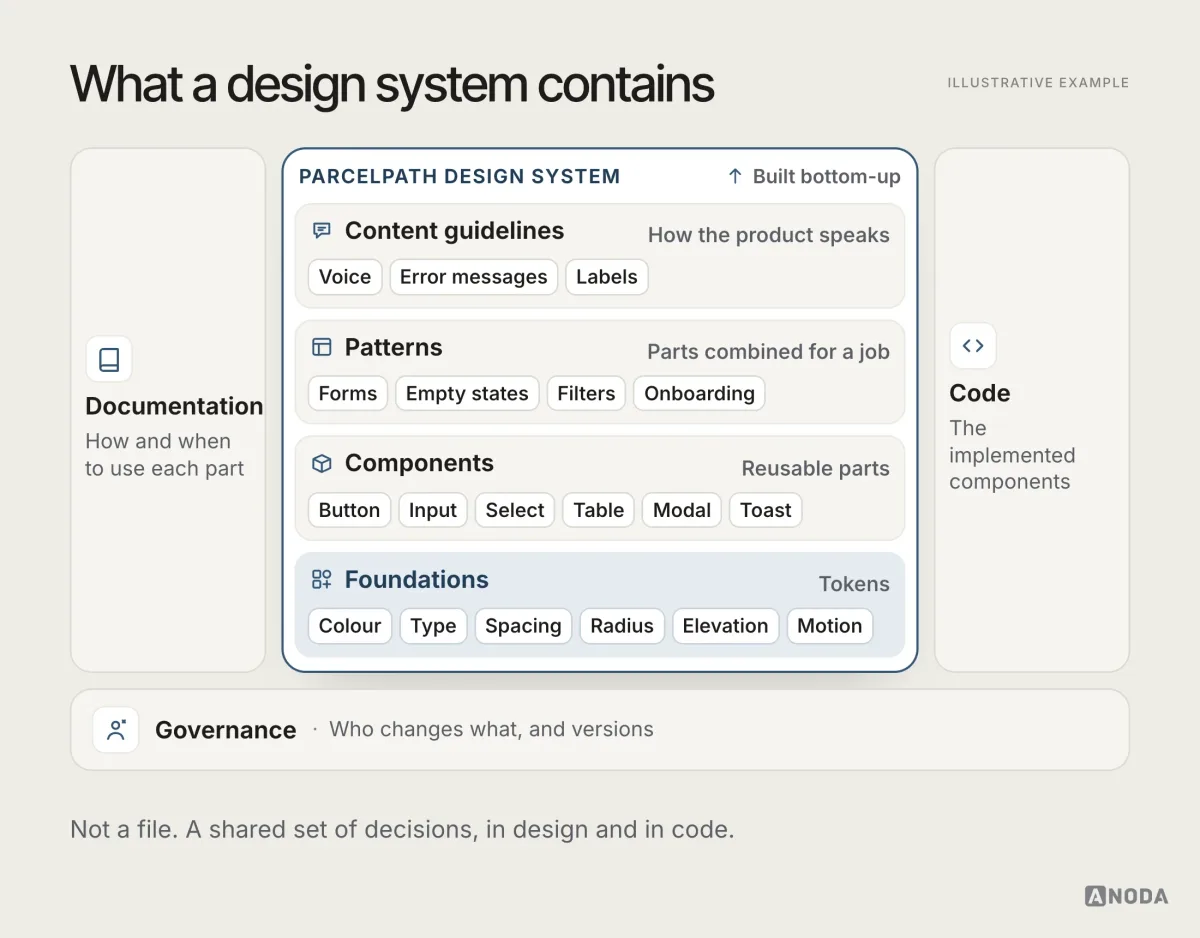The image size is (1200, 938).
Task: Click the Foundations heading
Action: pyautogui.click(x=417, y=580)
